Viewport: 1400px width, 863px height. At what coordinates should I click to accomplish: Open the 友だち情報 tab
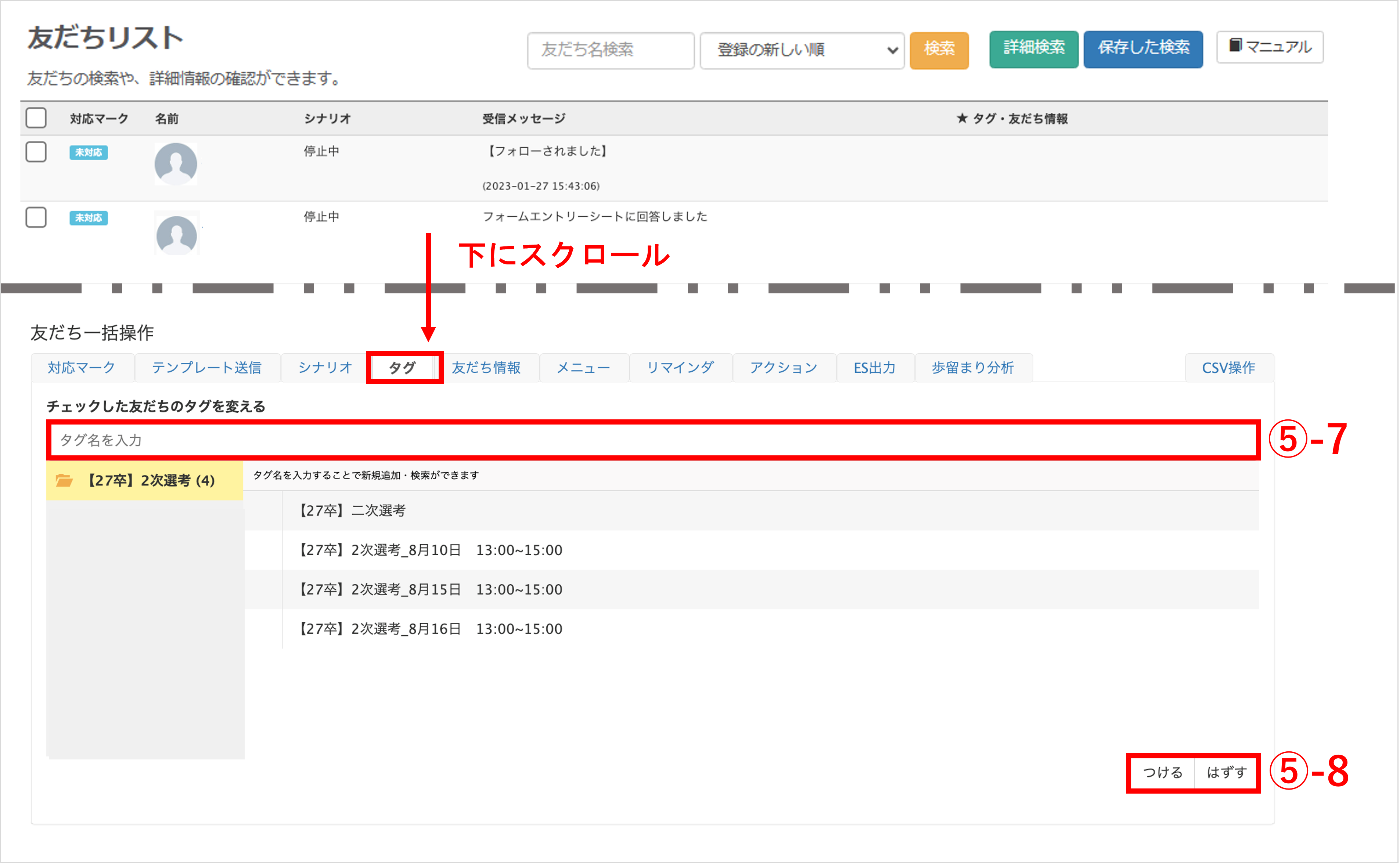click(486, 368)
